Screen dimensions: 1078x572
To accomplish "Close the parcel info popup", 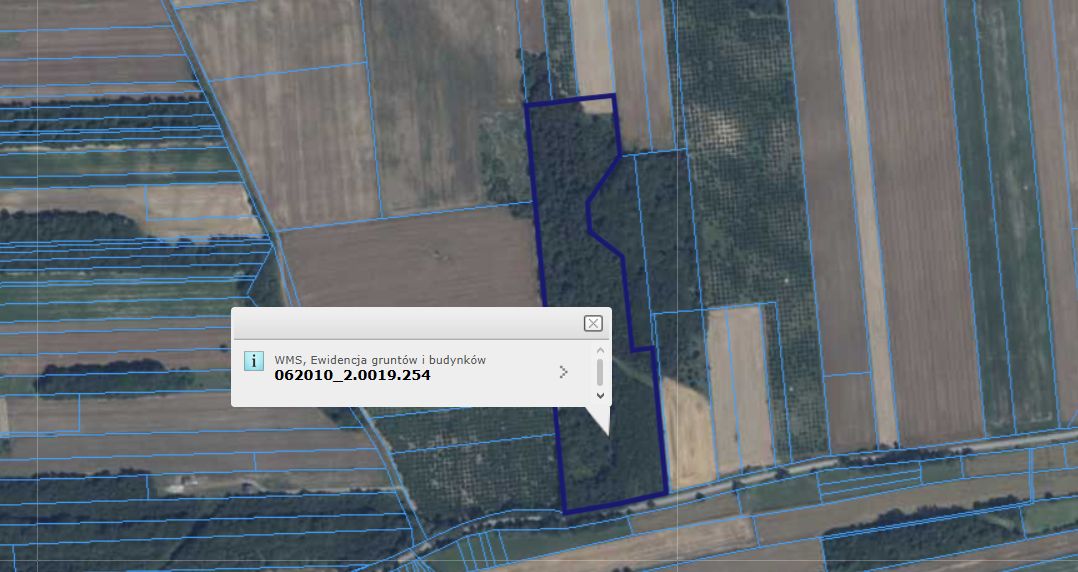I will click(593, 323).
